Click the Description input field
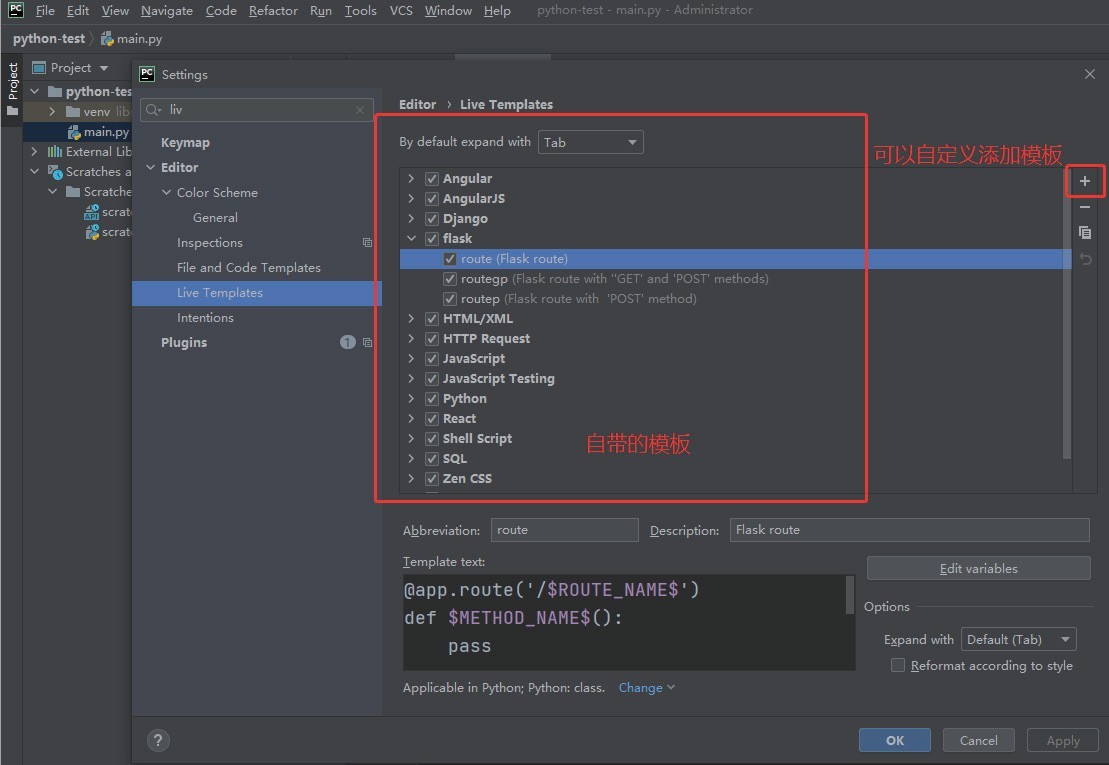Image resolution: width=1109 pixels, height=765 pixels. coord(910,530)
